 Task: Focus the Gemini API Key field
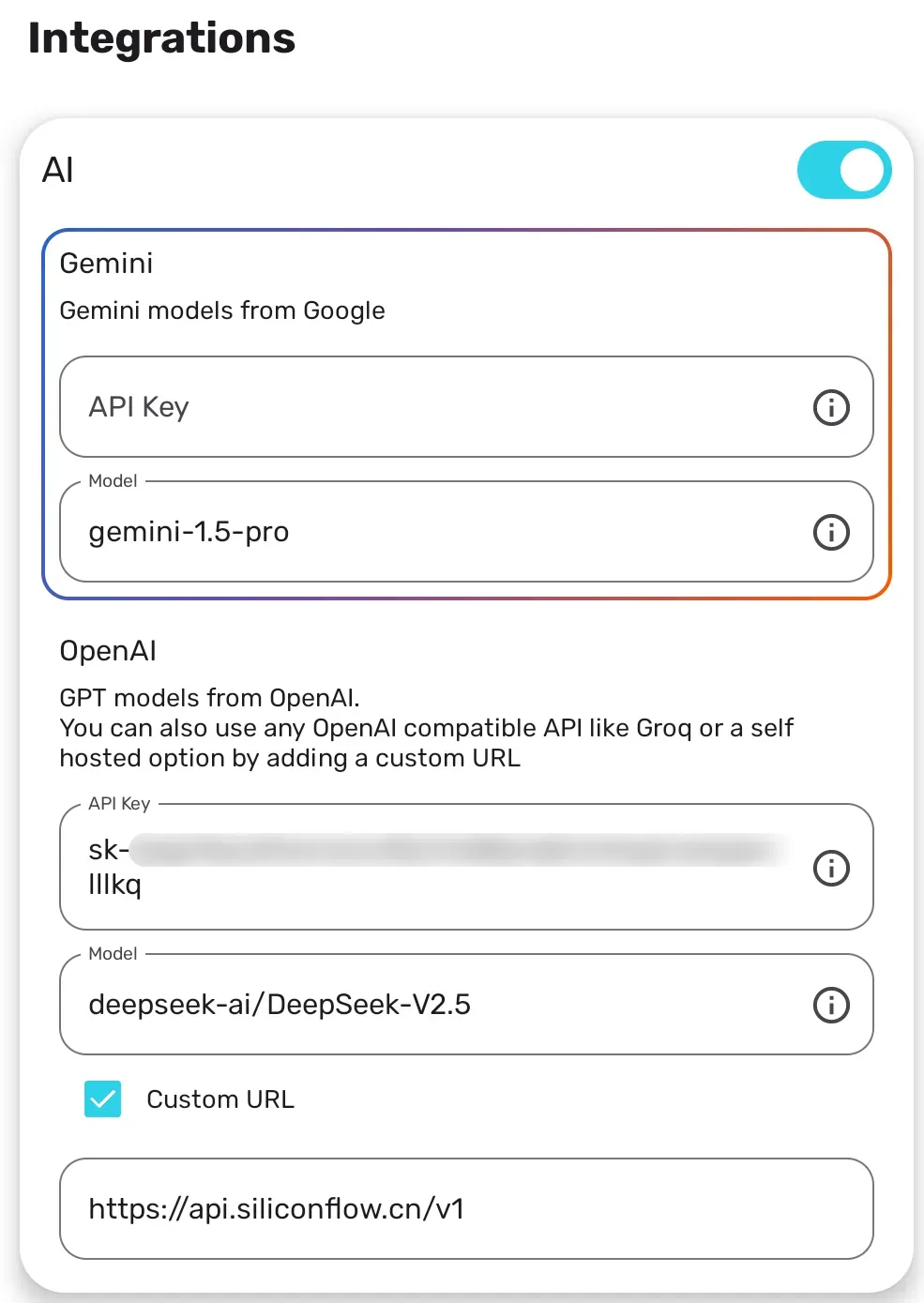466,407
